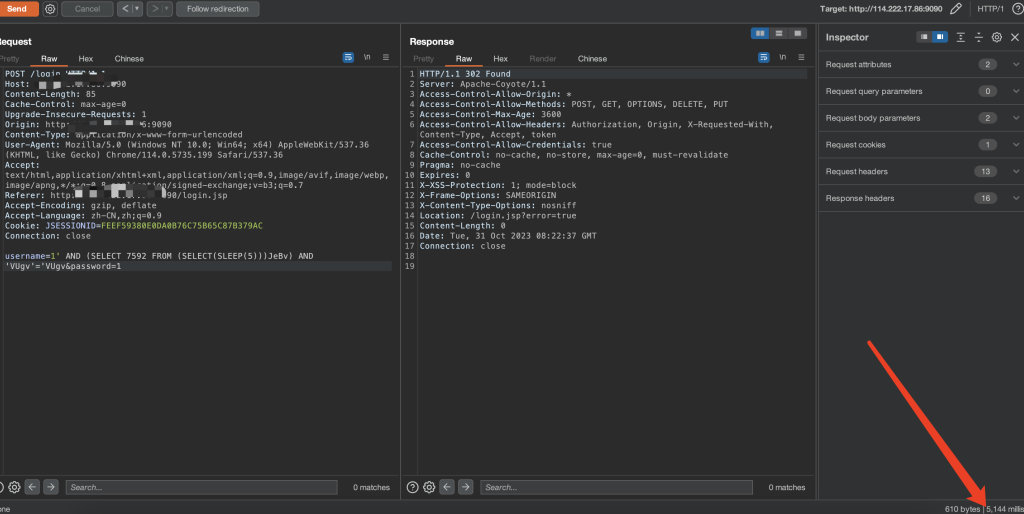
Task: Switch to combined tabbed layout view
Action: pos(797,33)
